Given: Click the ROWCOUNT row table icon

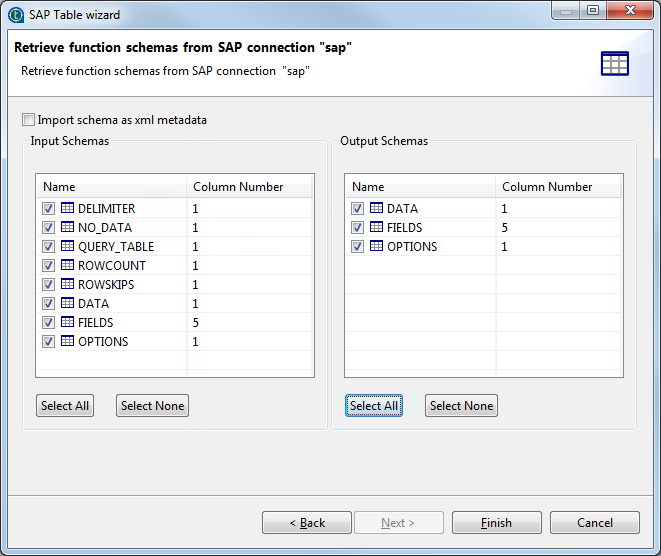Looking at the screenshot, I should pos(68,266).
